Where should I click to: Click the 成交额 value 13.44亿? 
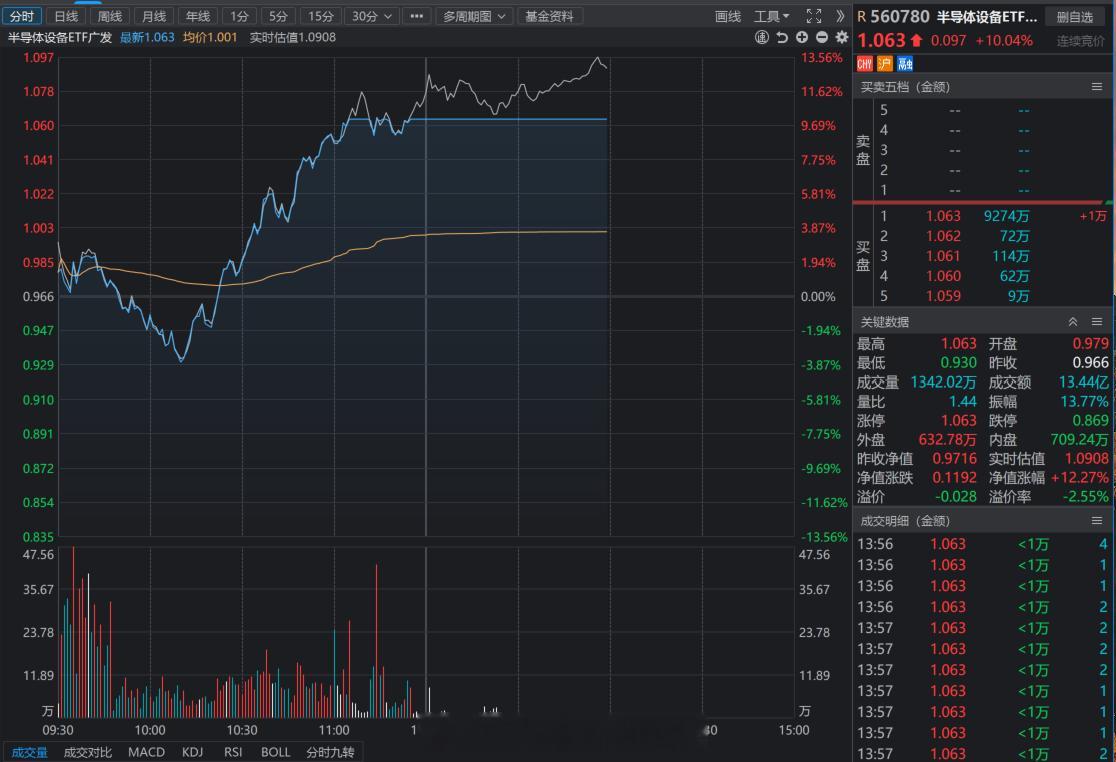point(1083,382)
